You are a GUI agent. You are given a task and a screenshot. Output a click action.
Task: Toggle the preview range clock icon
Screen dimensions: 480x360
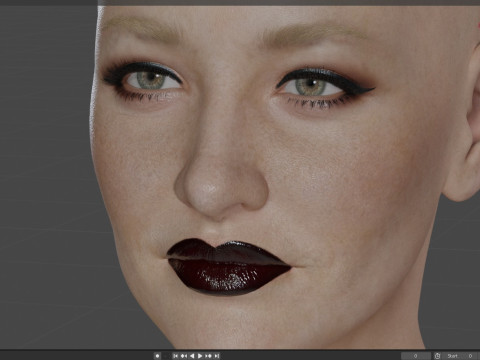[437, 356]
